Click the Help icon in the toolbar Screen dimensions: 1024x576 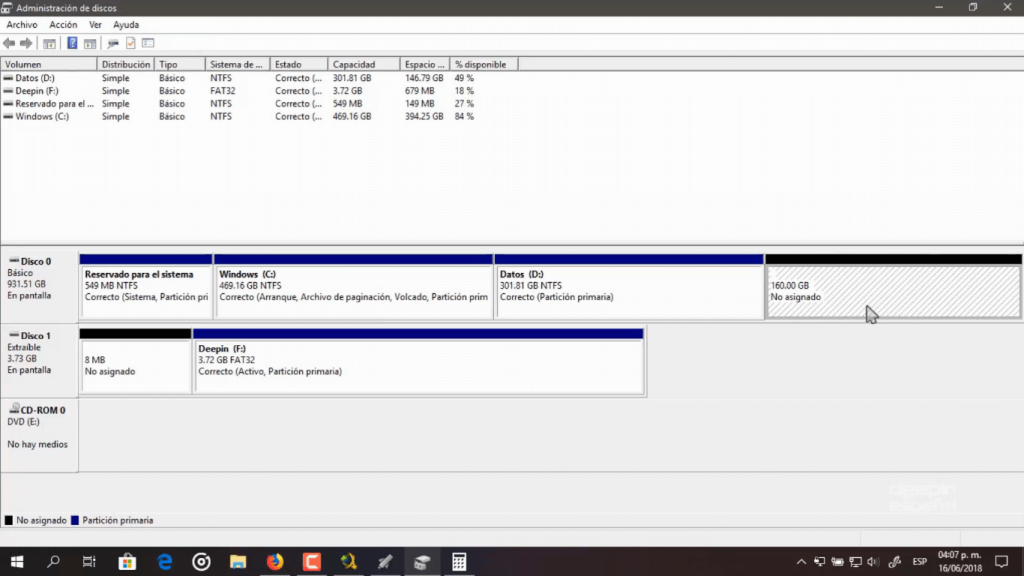tap(72, 43)
